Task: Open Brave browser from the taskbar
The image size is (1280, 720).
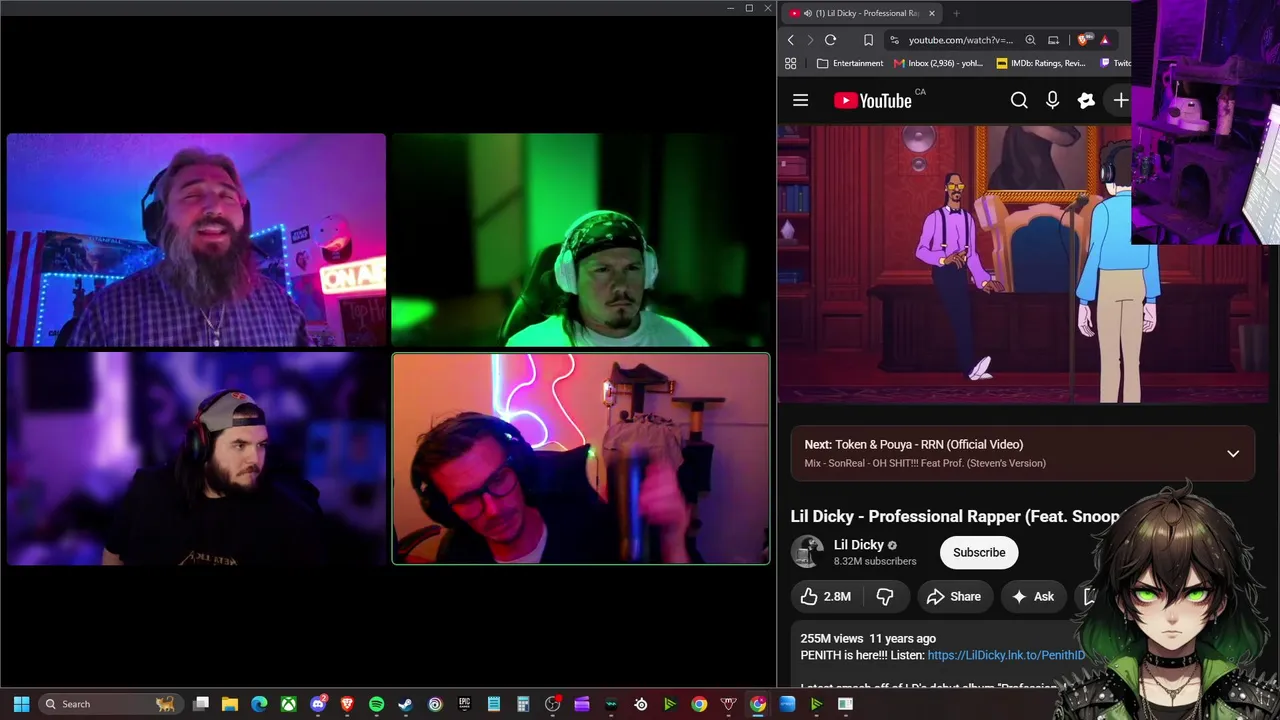Action: (347, 704)
